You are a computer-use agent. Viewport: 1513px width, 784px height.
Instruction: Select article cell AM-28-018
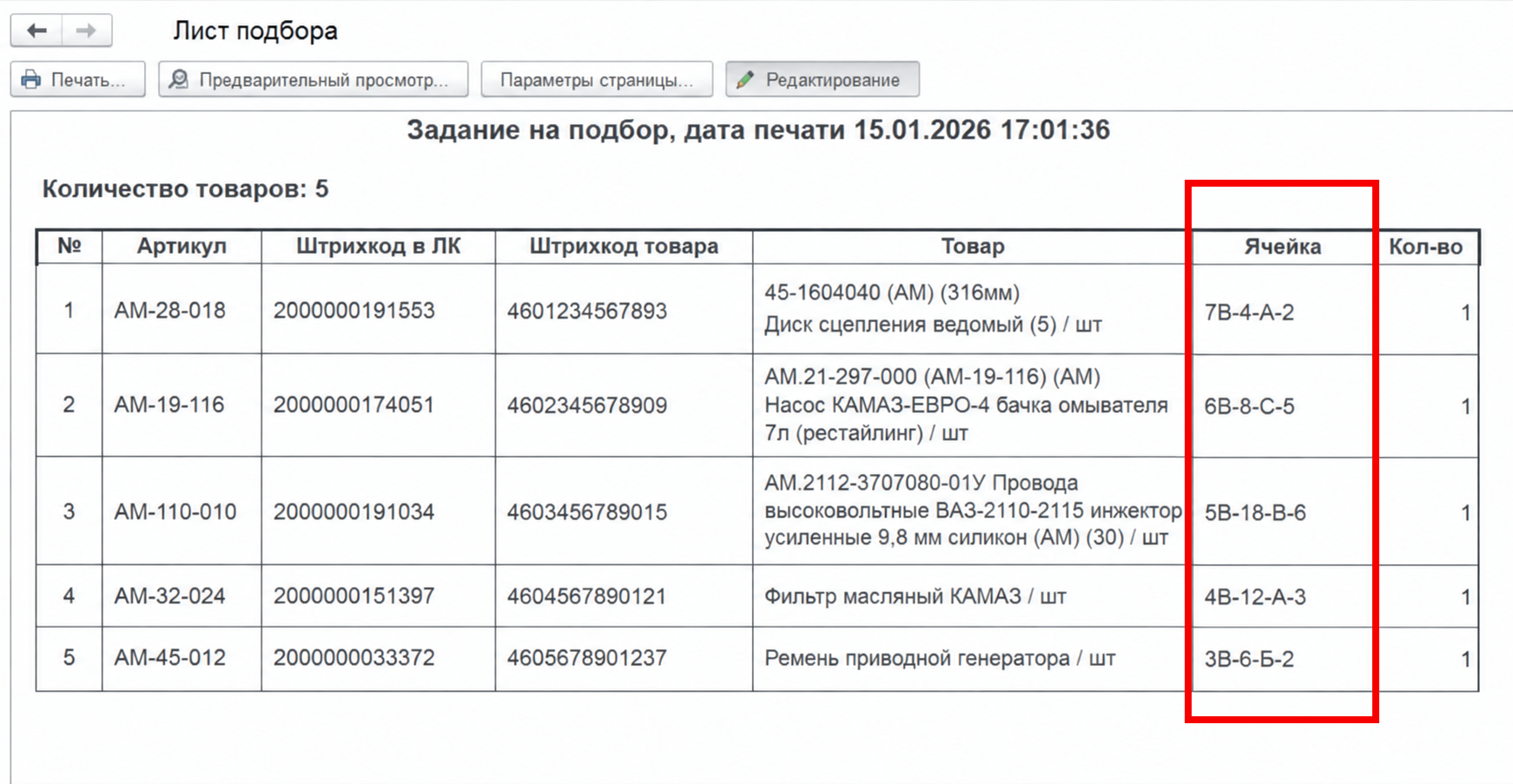(x=182, y=309)
